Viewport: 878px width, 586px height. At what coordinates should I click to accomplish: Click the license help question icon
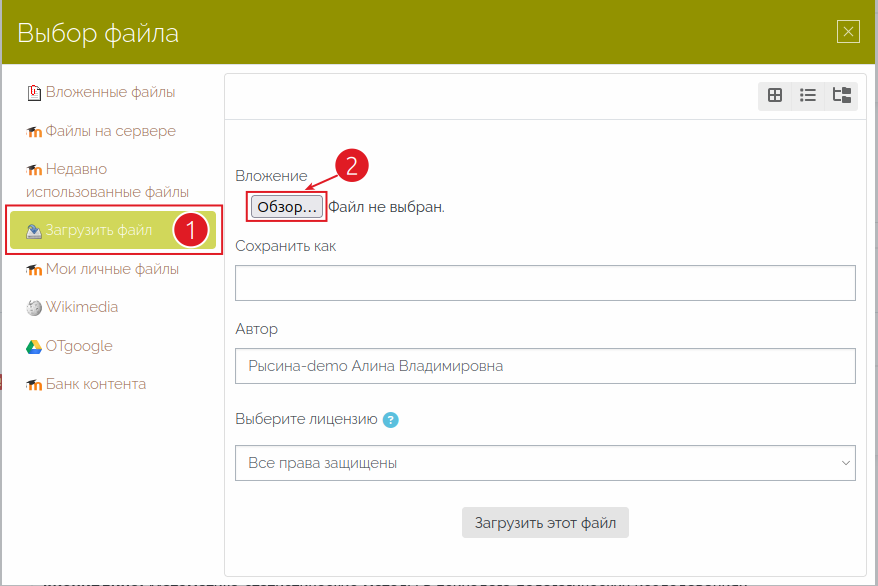pos(391,420)
